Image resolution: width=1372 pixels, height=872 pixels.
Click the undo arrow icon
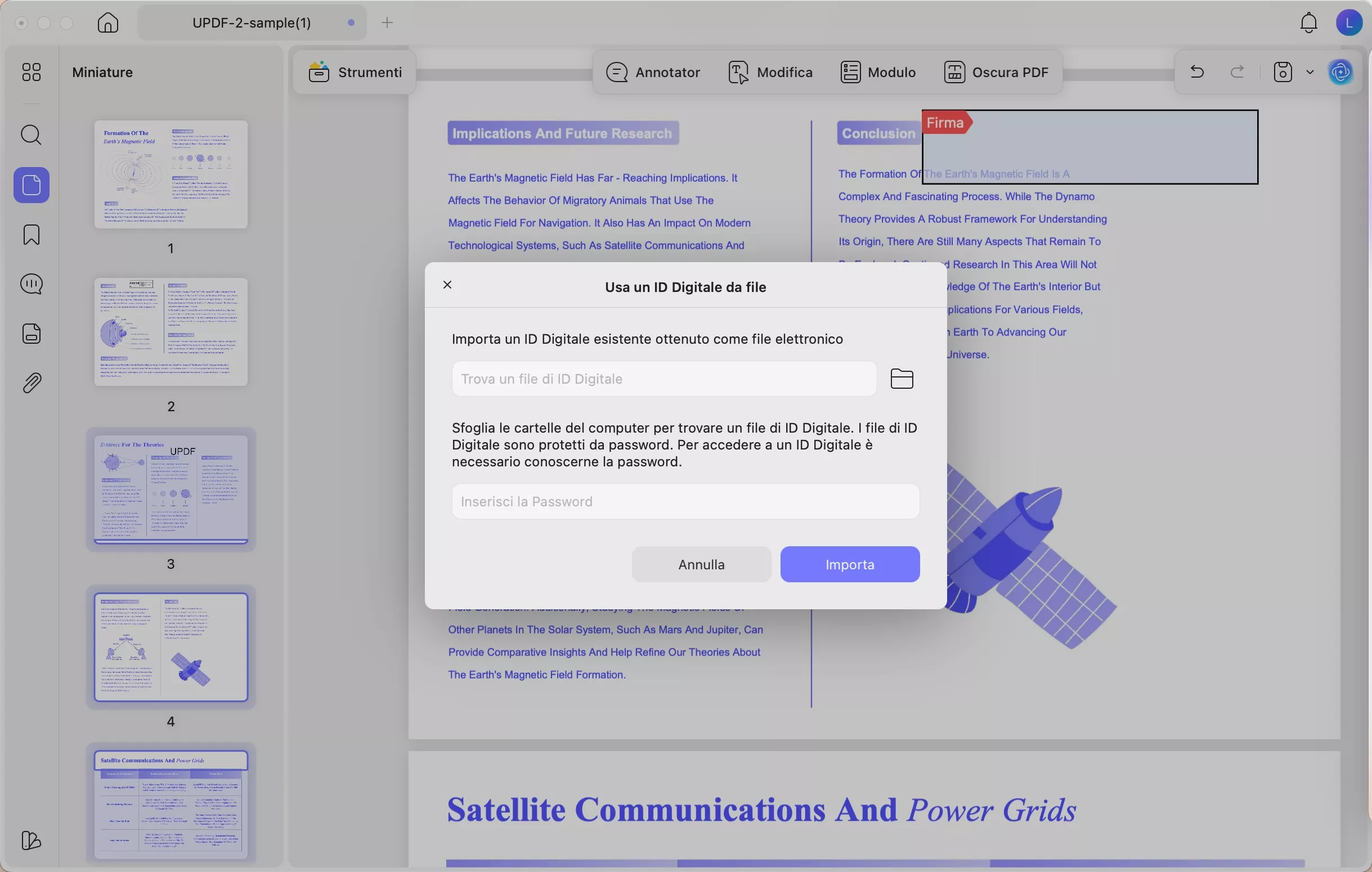click(1196, 72)
